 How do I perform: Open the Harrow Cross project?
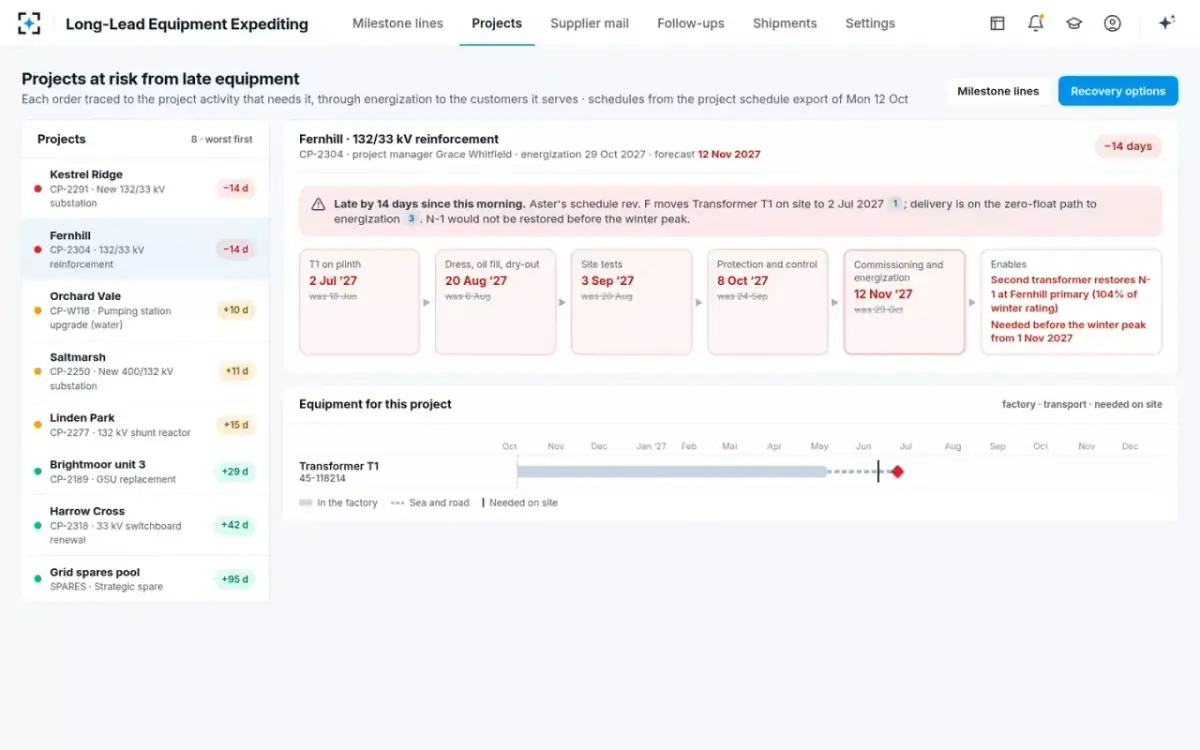[145, 525]
